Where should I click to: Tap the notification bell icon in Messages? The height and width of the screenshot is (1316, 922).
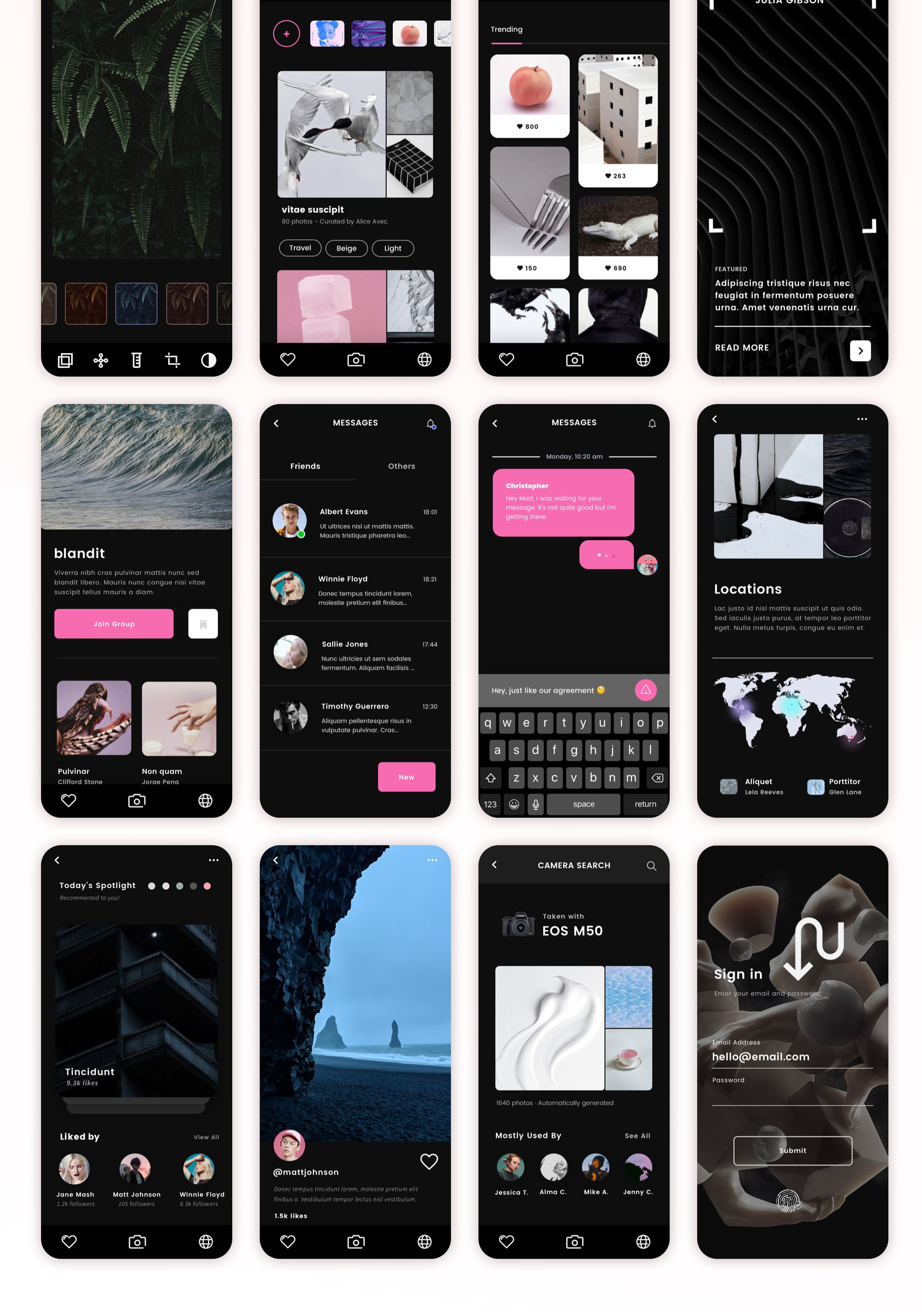pos(430,423)
